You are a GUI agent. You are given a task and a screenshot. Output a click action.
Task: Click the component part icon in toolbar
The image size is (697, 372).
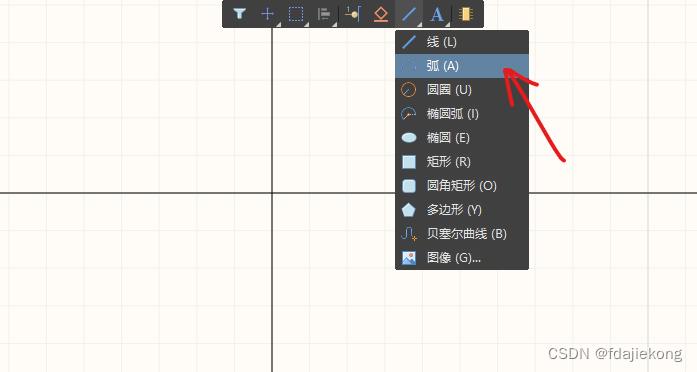coord(465,14)
